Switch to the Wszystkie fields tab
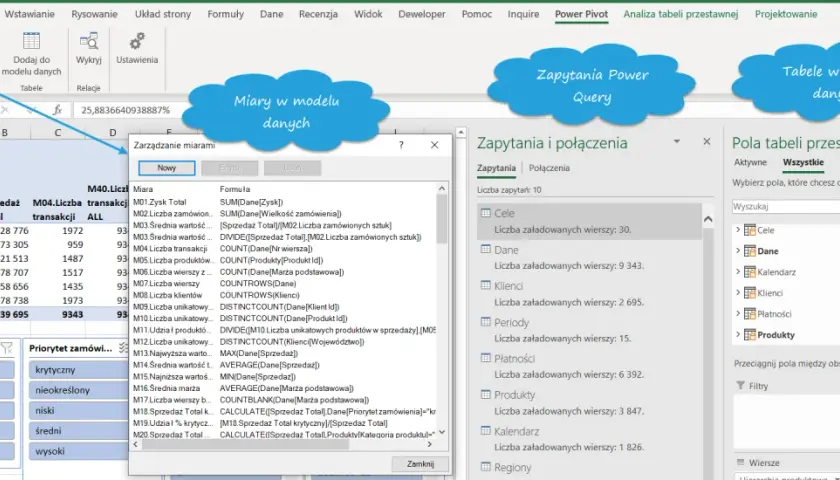This screenshot has height=480, width=840. coord(803,162)
